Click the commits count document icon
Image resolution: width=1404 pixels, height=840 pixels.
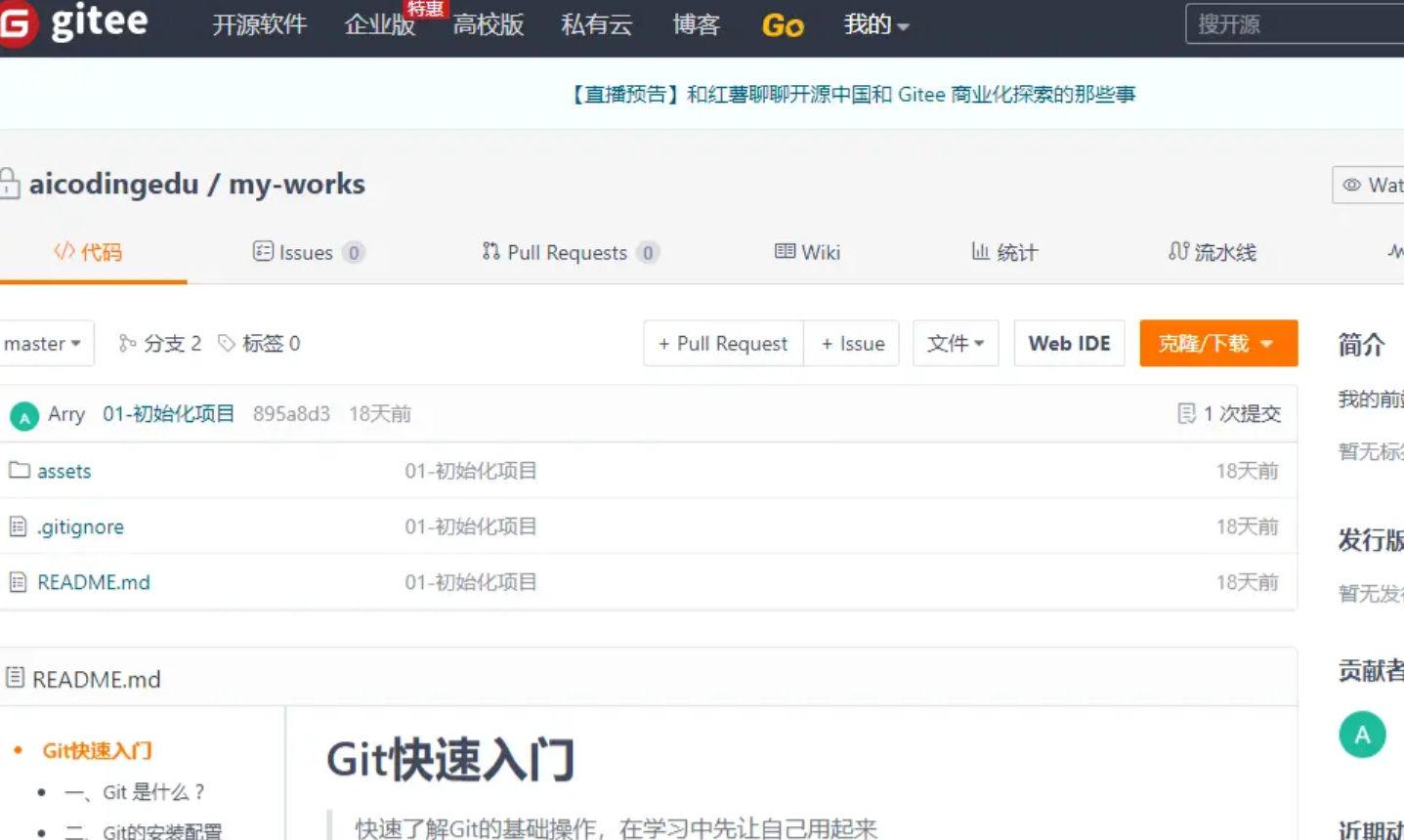coord(1186,414)
